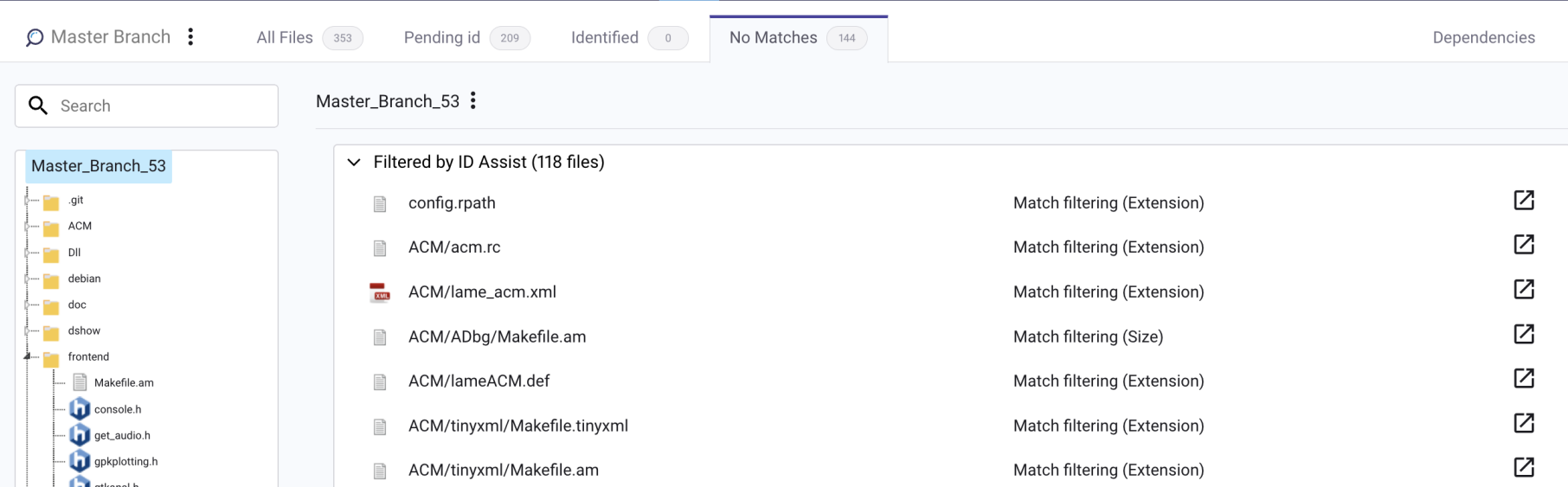Collapse the frontend folder

pyautogui.click(x=28, y=356)
